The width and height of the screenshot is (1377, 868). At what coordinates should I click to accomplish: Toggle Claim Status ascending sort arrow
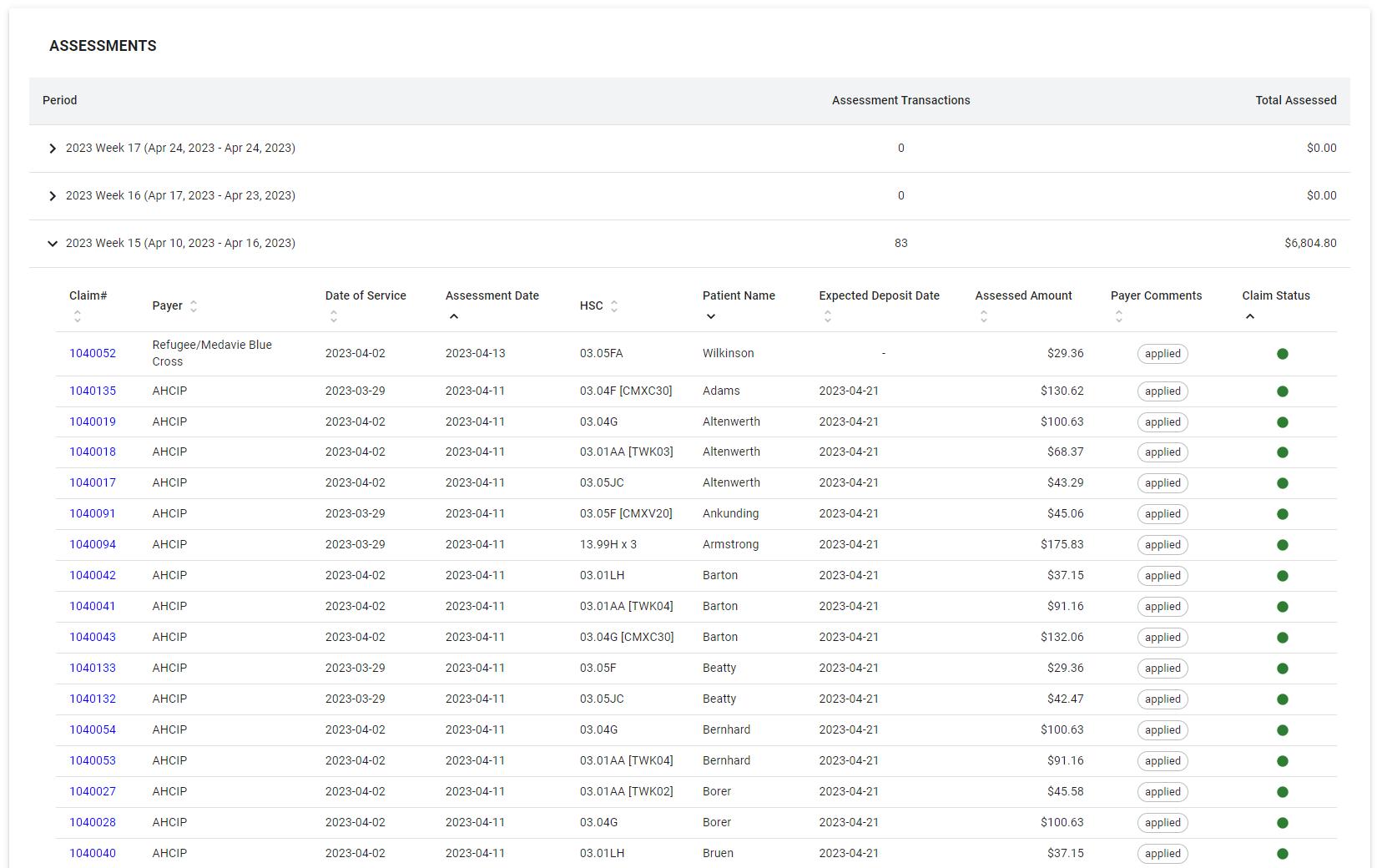click(1250, 316)
